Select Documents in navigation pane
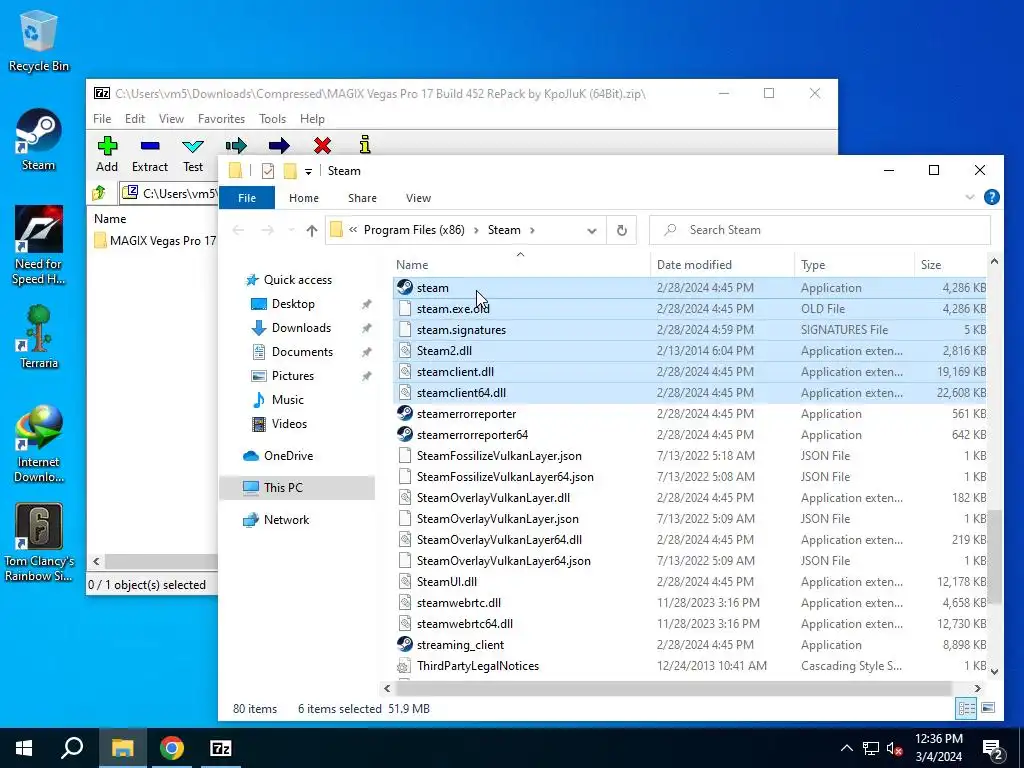 coord(302,352)
